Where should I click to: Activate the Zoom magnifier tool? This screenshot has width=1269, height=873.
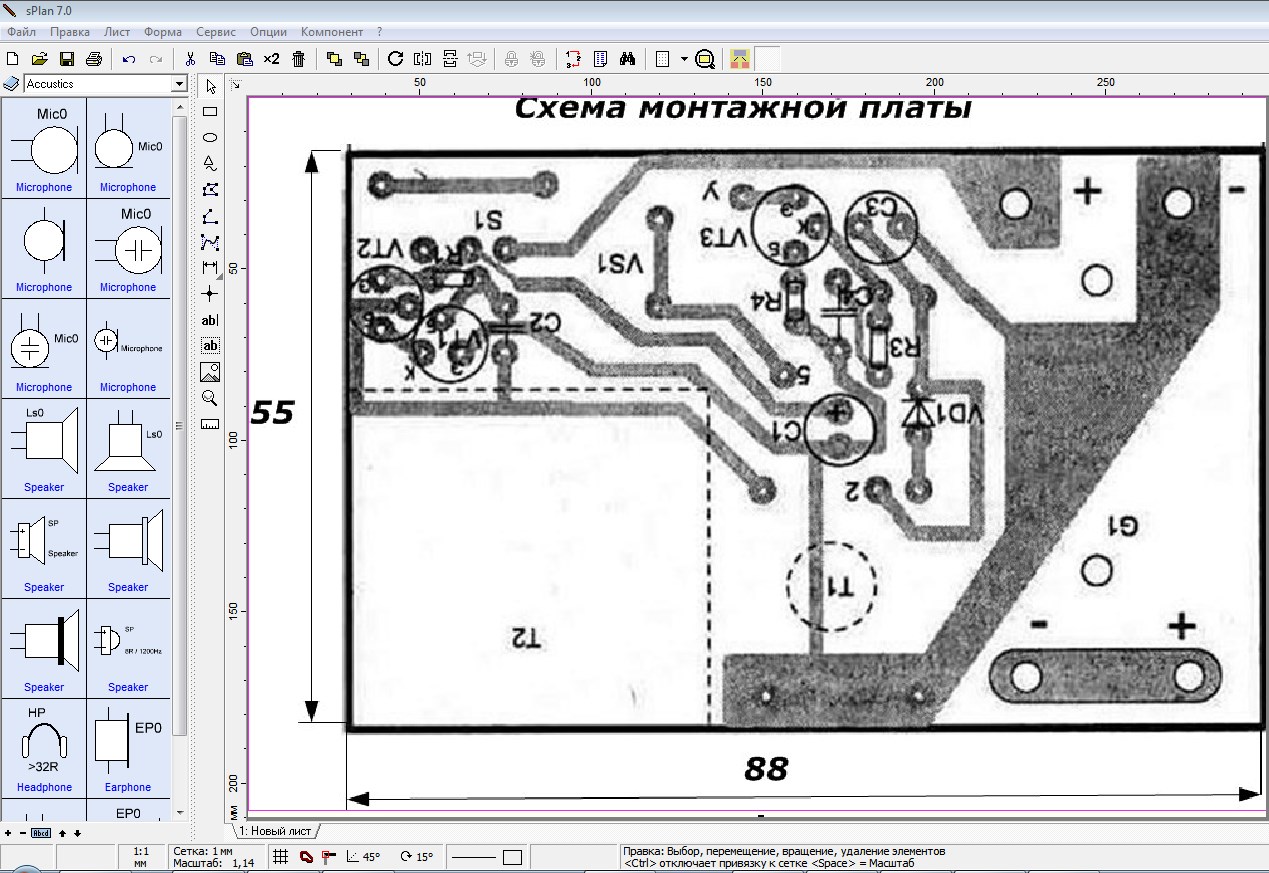pyautogui.click(x=210, y=398)
